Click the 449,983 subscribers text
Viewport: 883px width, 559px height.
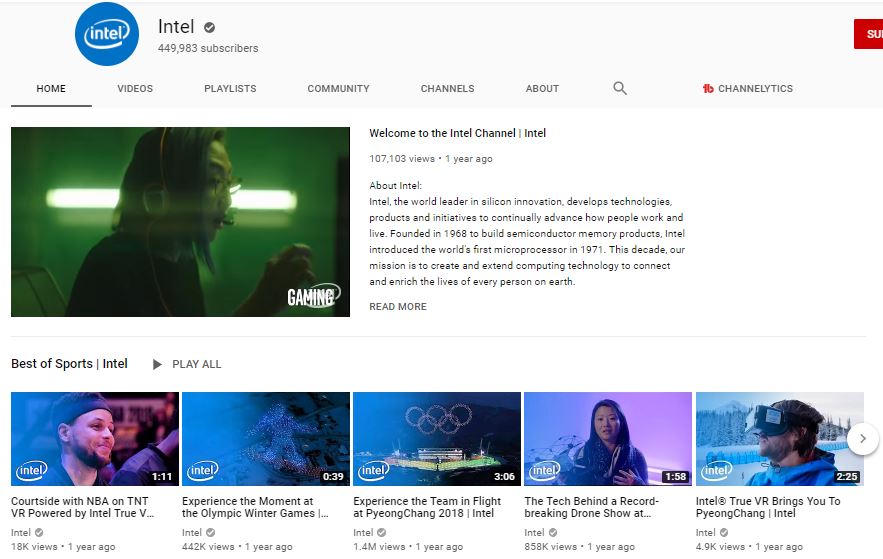(208, 48)
